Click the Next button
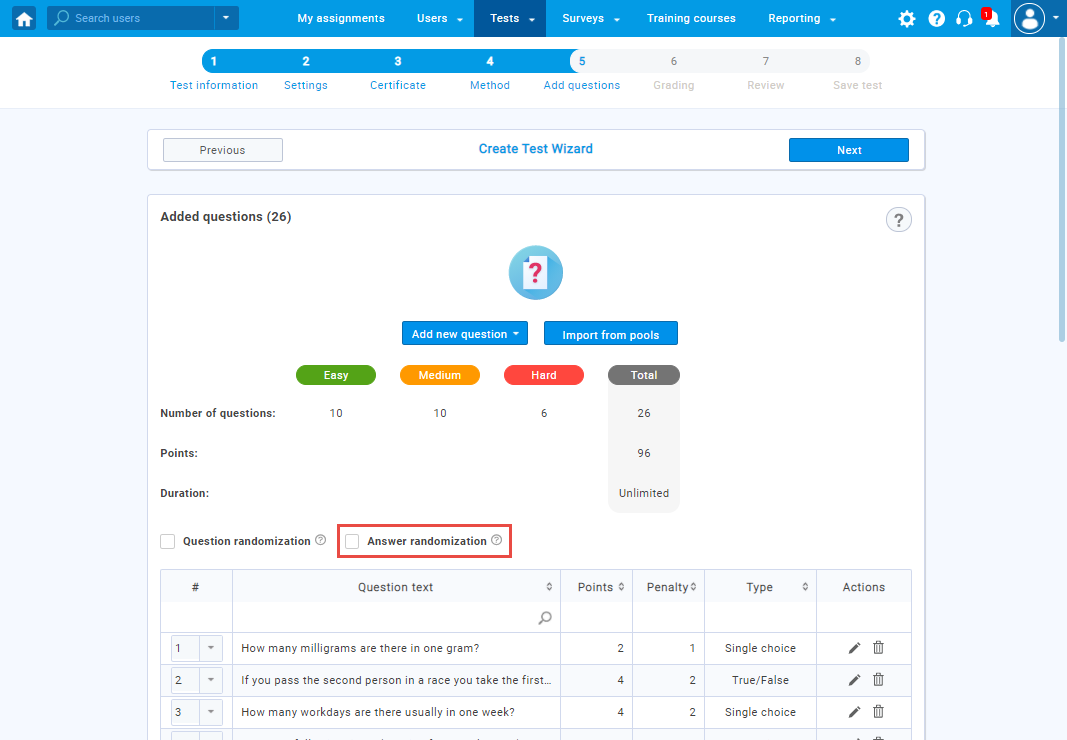 [848, 150]
